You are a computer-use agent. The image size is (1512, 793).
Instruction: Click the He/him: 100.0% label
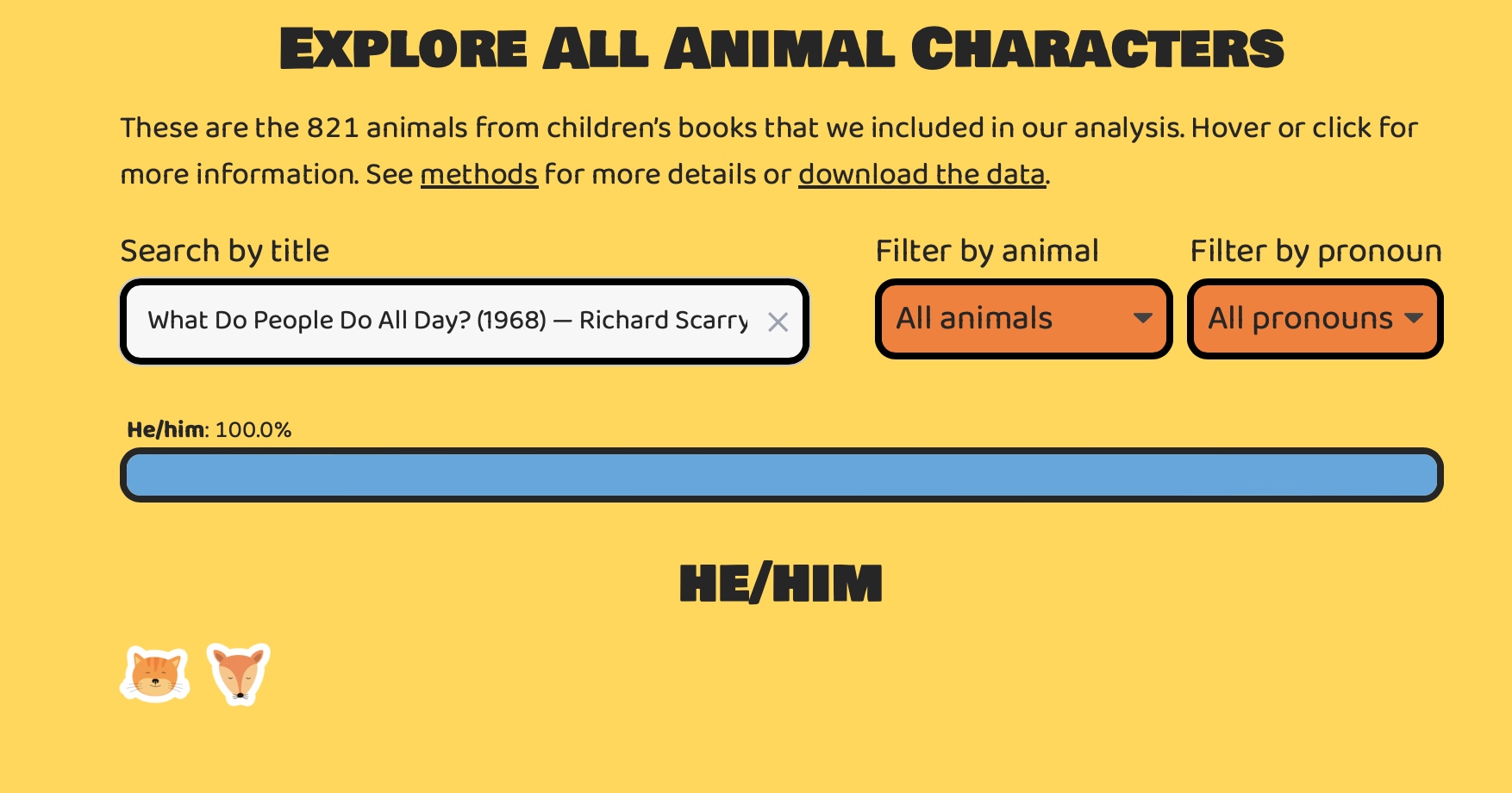click(209, 429)
